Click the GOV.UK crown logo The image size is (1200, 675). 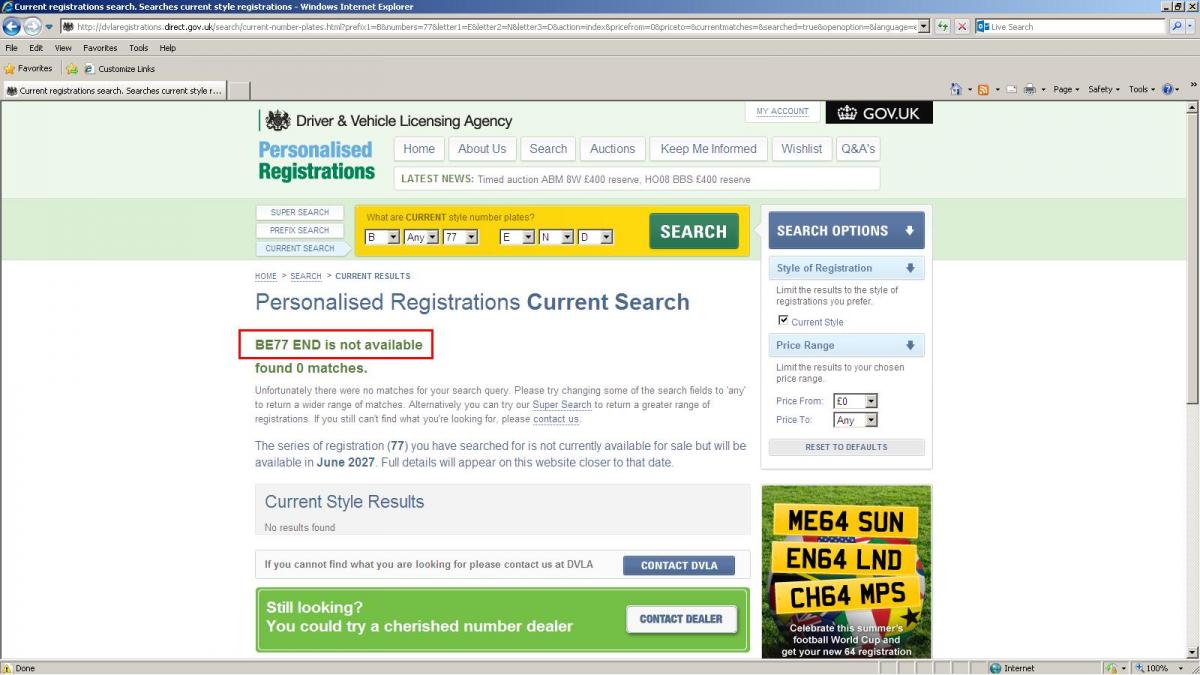(879, 113)
